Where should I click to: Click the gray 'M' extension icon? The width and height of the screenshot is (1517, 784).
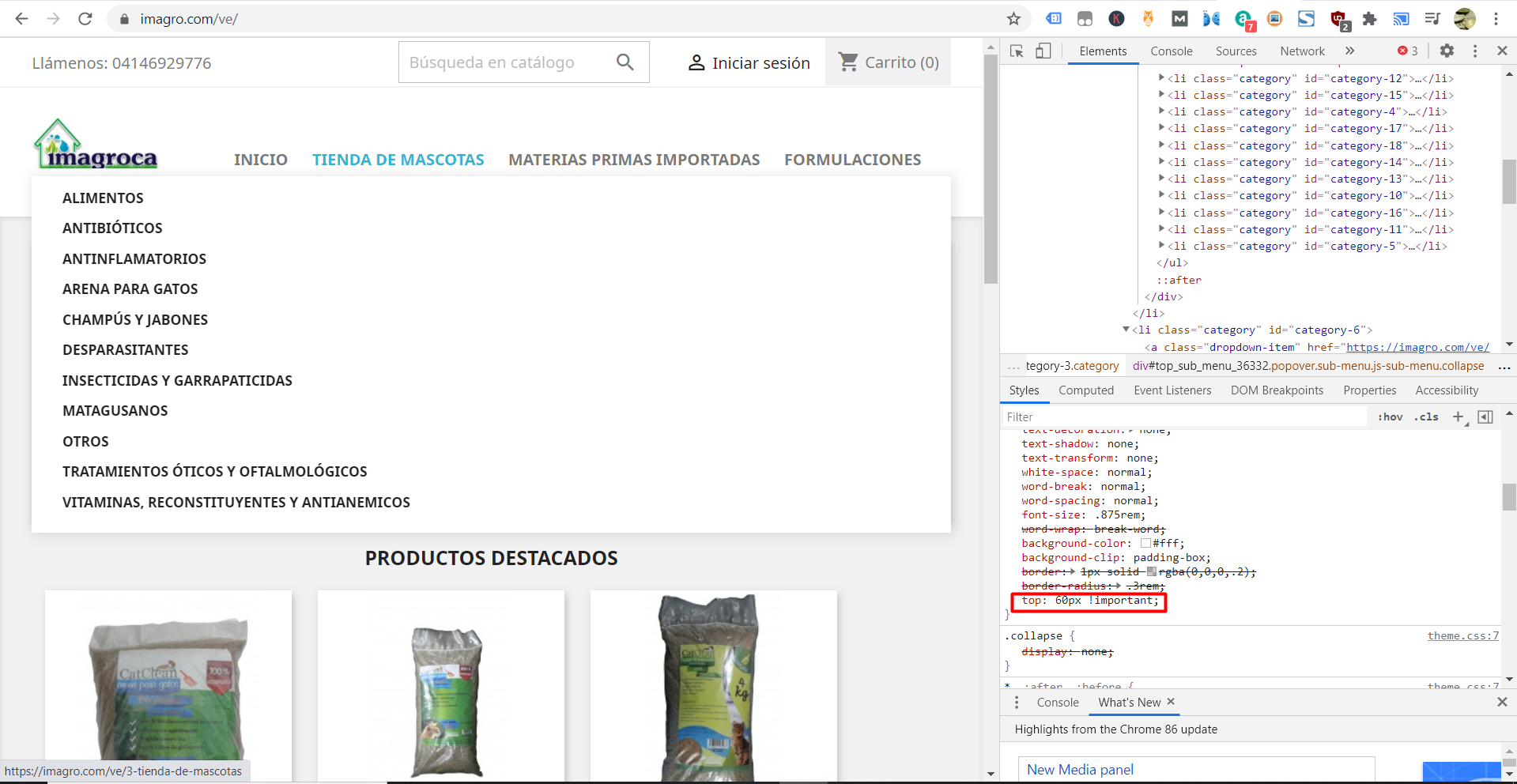click(1180, 19)
